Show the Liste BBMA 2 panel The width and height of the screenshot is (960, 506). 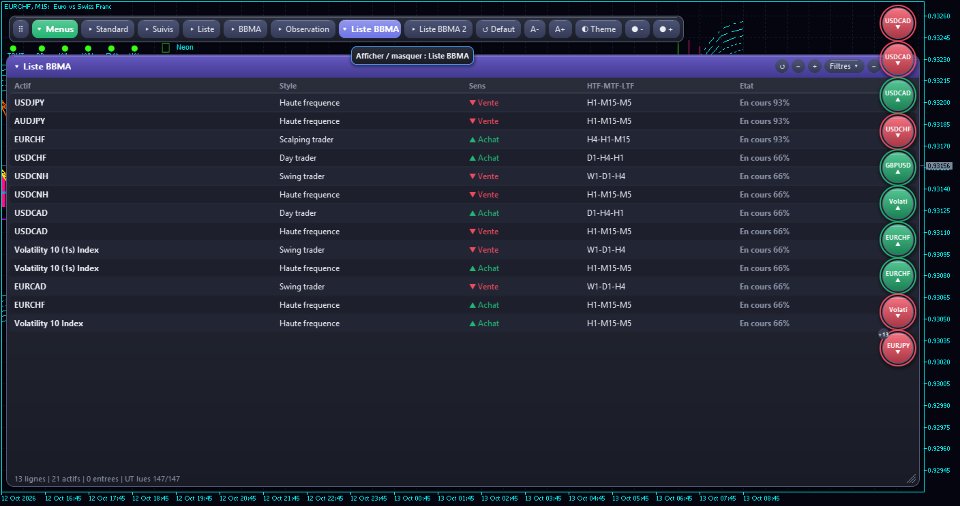point(438,29)
